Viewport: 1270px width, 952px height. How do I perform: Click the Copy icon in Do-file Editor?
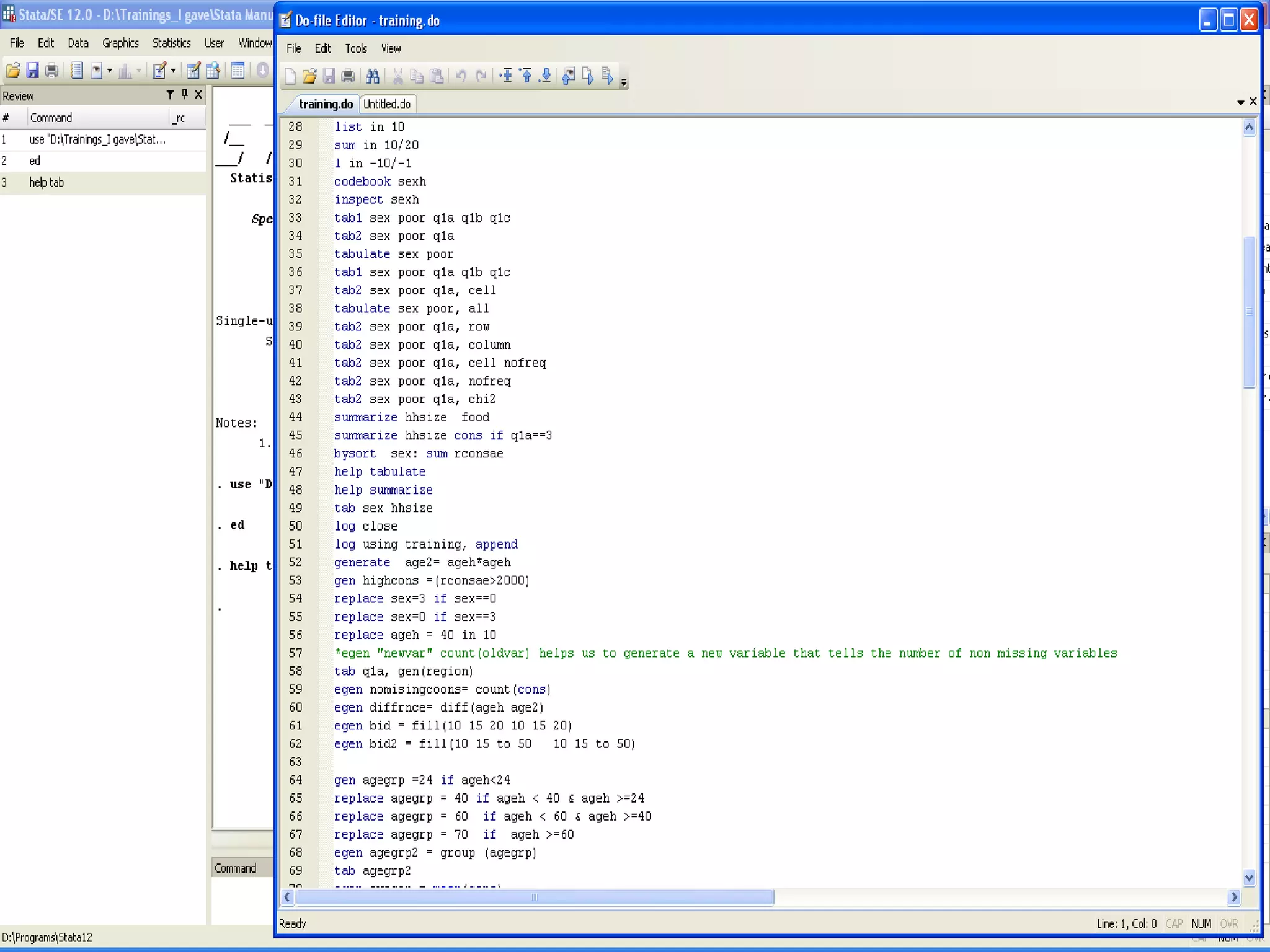(x=417, y=76)
